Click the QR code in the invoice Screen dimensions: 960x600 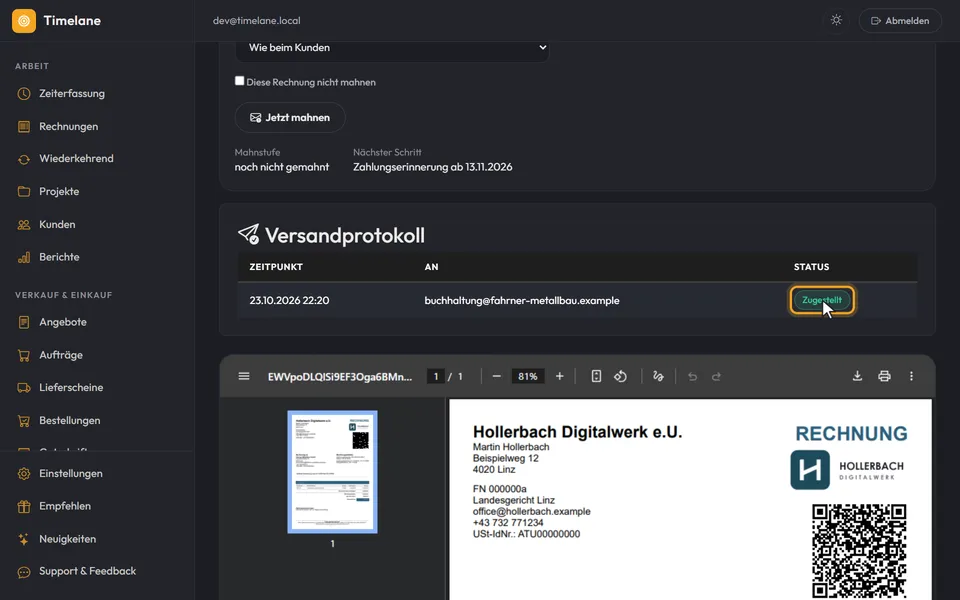pos(859,551)
